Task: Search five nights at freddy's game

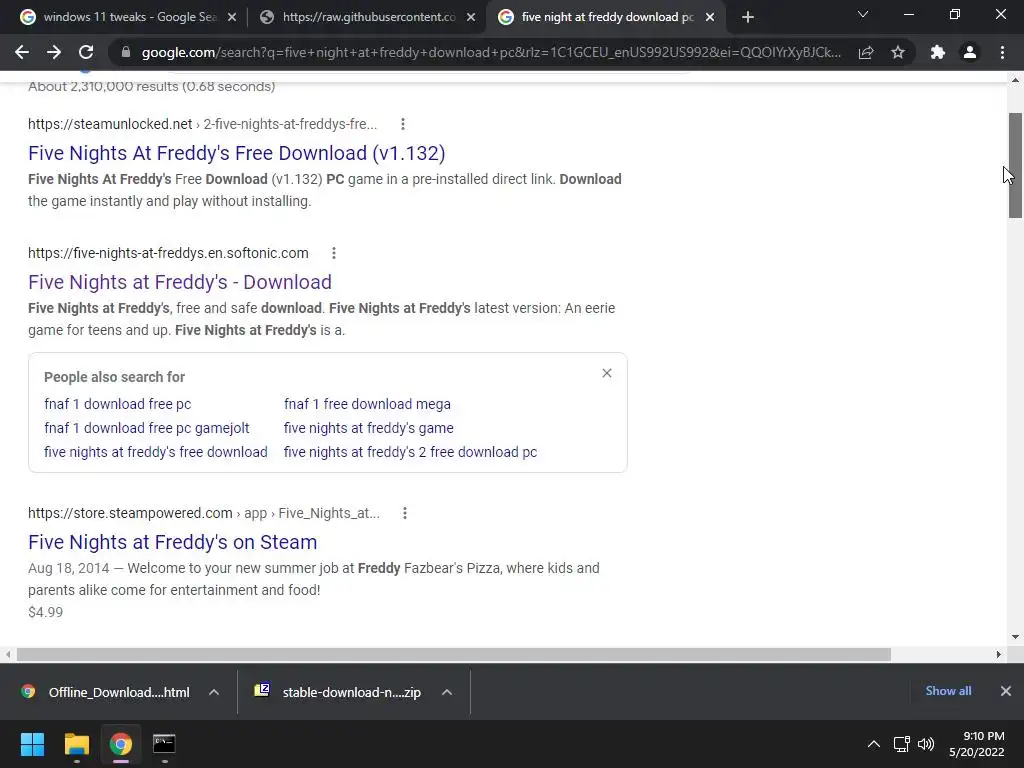Action: [x=368, y=428]
